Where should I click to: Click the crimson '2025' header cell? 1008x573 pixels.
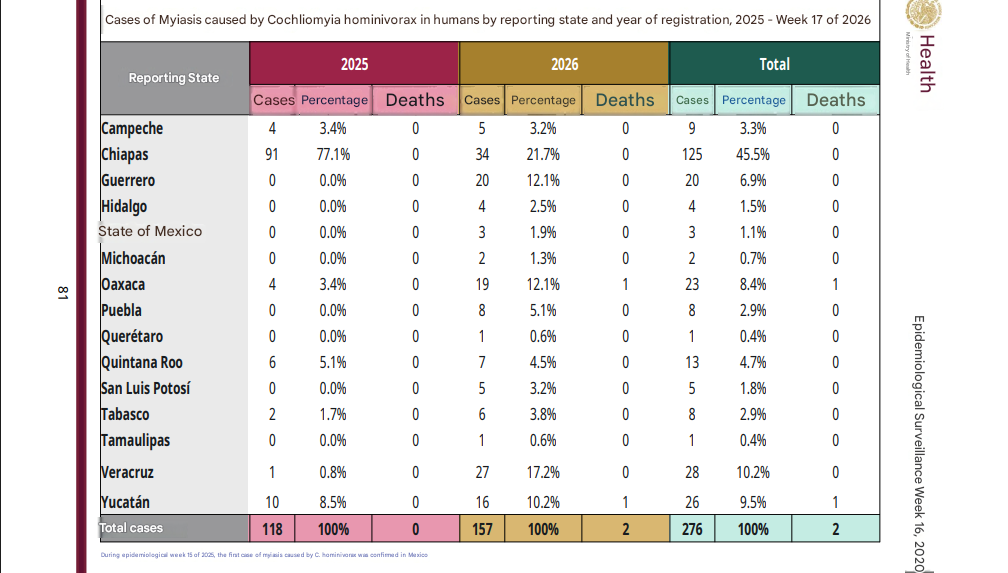point(354,64)
